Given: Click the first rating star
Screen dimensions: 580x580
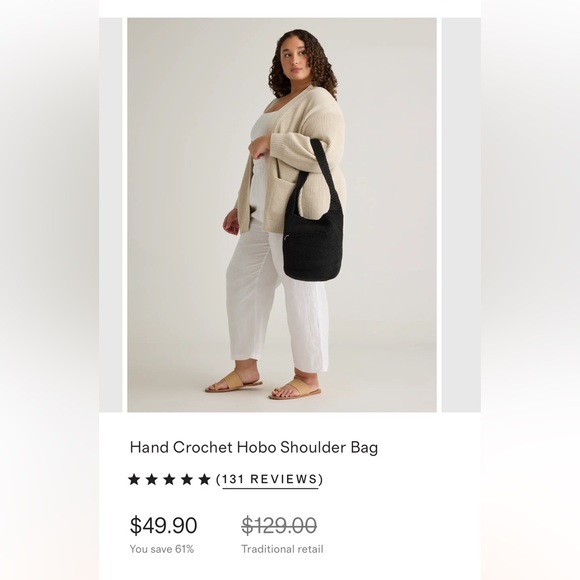Looking at the screenshot, I should click(x=134, y=480).
